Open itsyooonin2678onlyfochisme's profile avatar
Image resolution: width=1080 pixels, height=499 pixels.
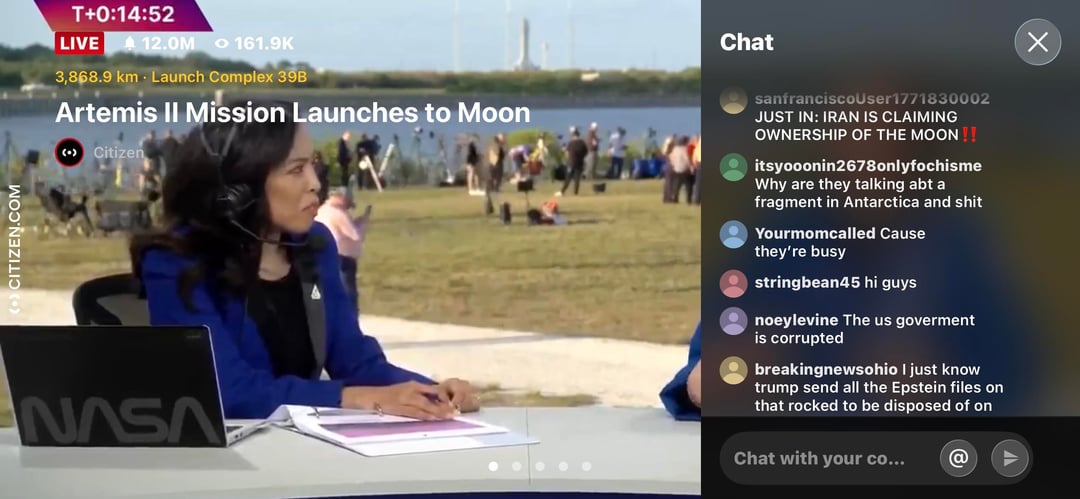pyautogui.click(x=734, y=167)
